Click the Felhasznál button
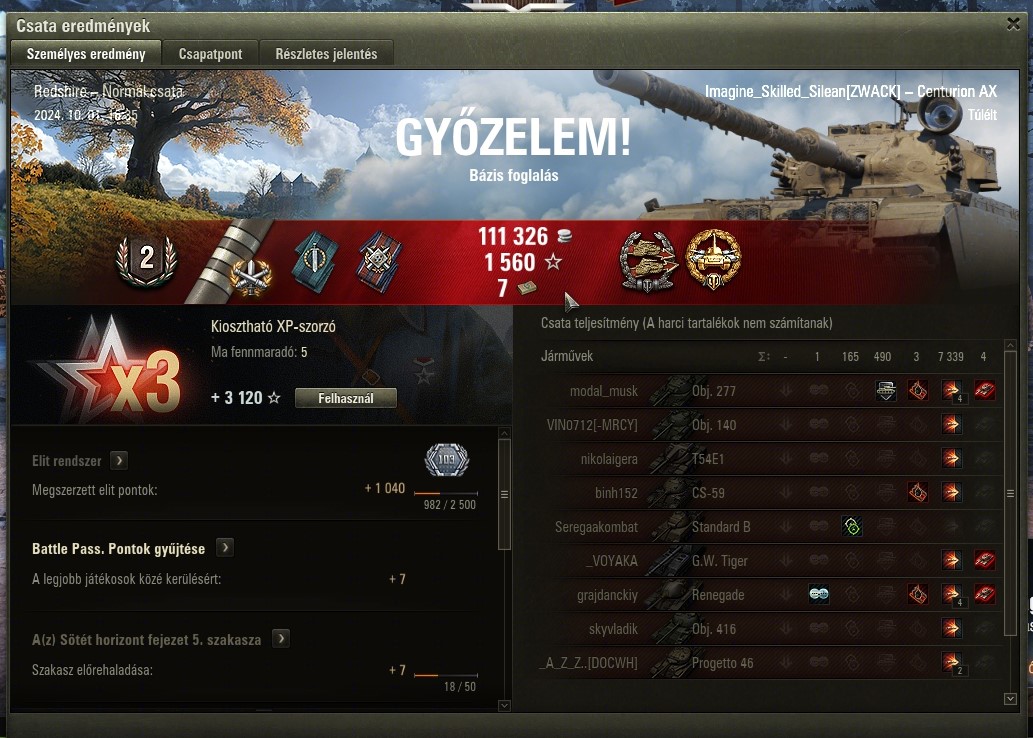 [x=346, y=398]
